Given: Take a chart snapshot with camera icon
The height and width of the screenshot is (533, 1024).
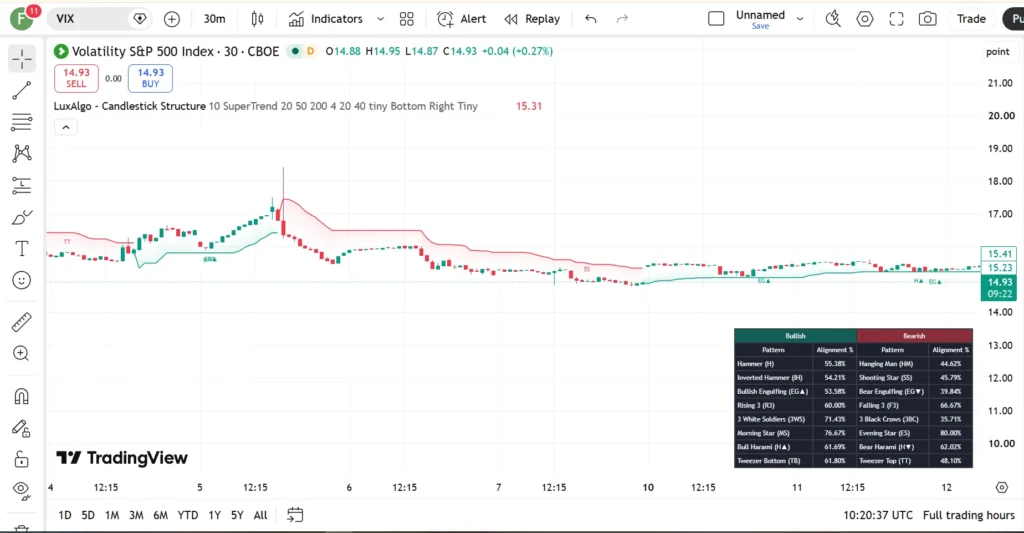Looking at the screenshot, I should [x=927, y=19].
